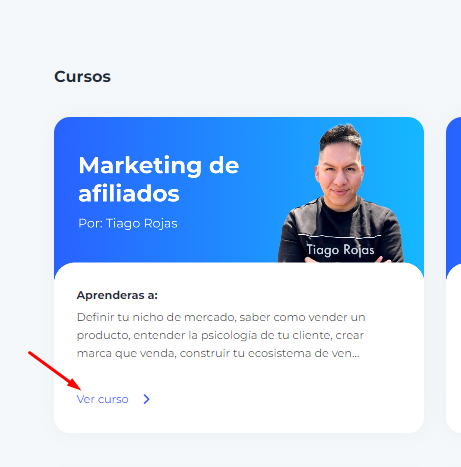Click the white body of the next course card
The image size is (461, 467).
[x=454, y=350]
